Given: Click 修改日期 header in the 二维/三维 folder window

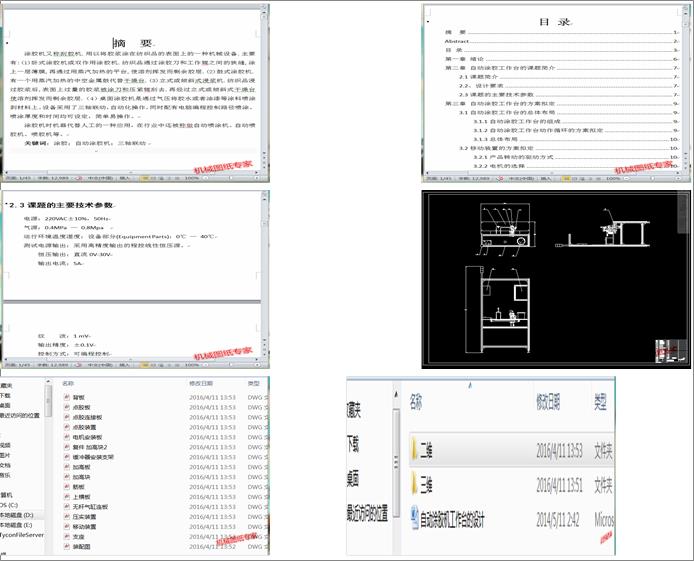Looking at the screenshot, I should click(x=548, y=402).
